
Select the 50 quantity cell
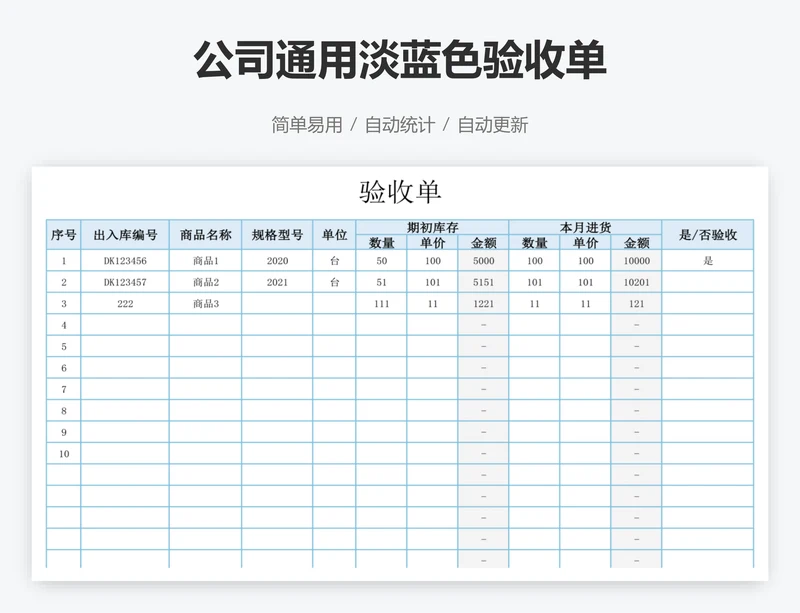click(382, 261)
